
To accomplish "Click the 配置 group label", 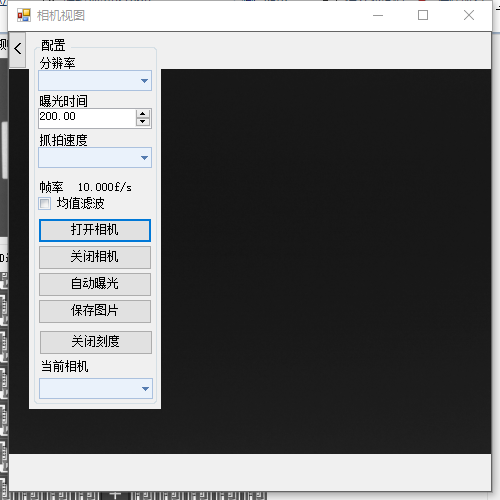I will point(53,45).
